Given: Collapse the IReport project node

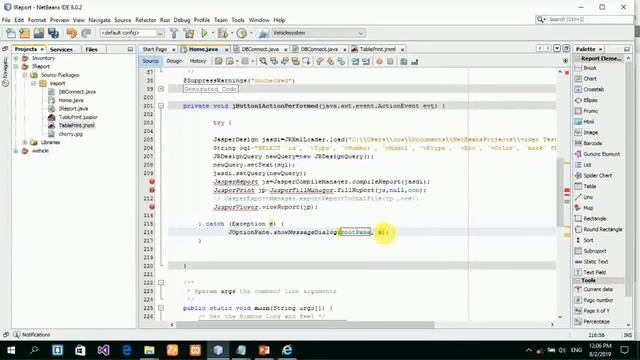Looking at the screenshot, I should (x=16, y=66).
